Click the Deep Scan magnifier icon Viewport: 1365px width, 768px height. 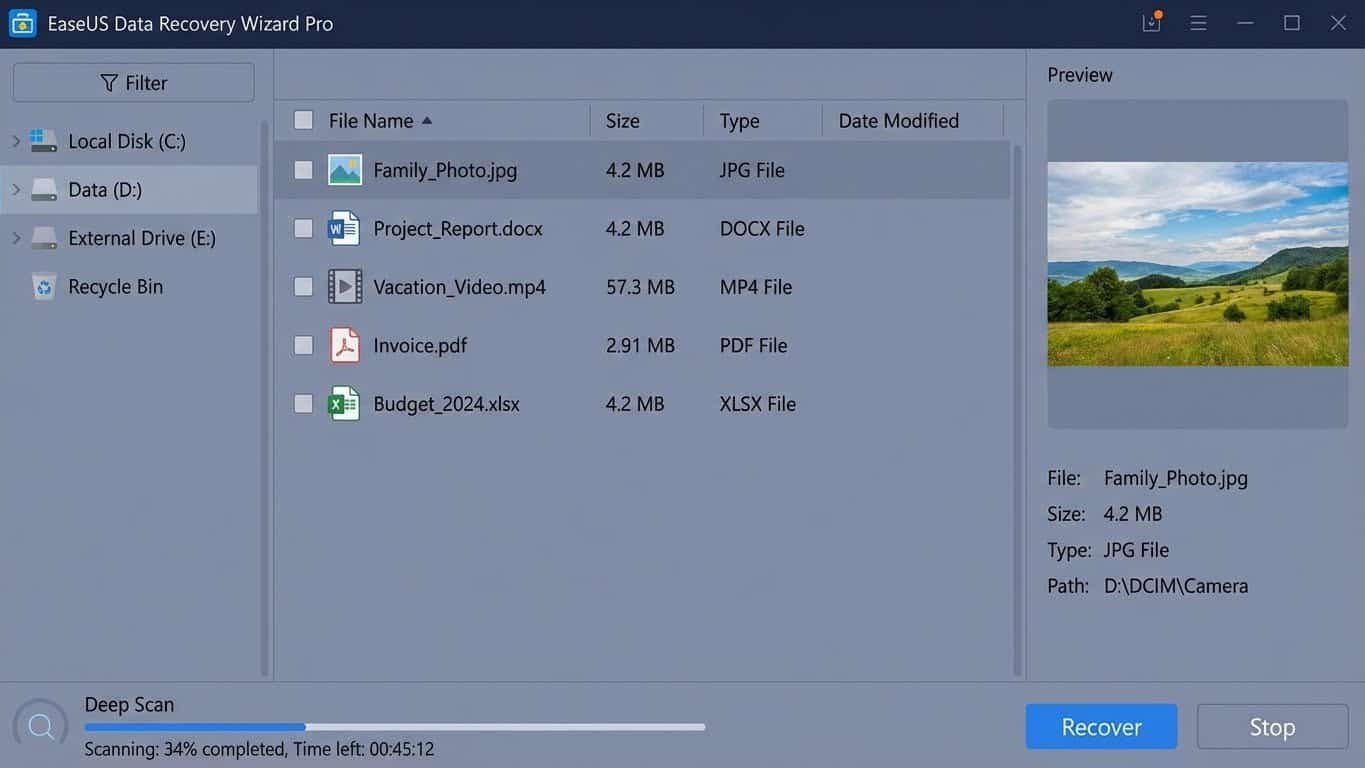[41, 727]
